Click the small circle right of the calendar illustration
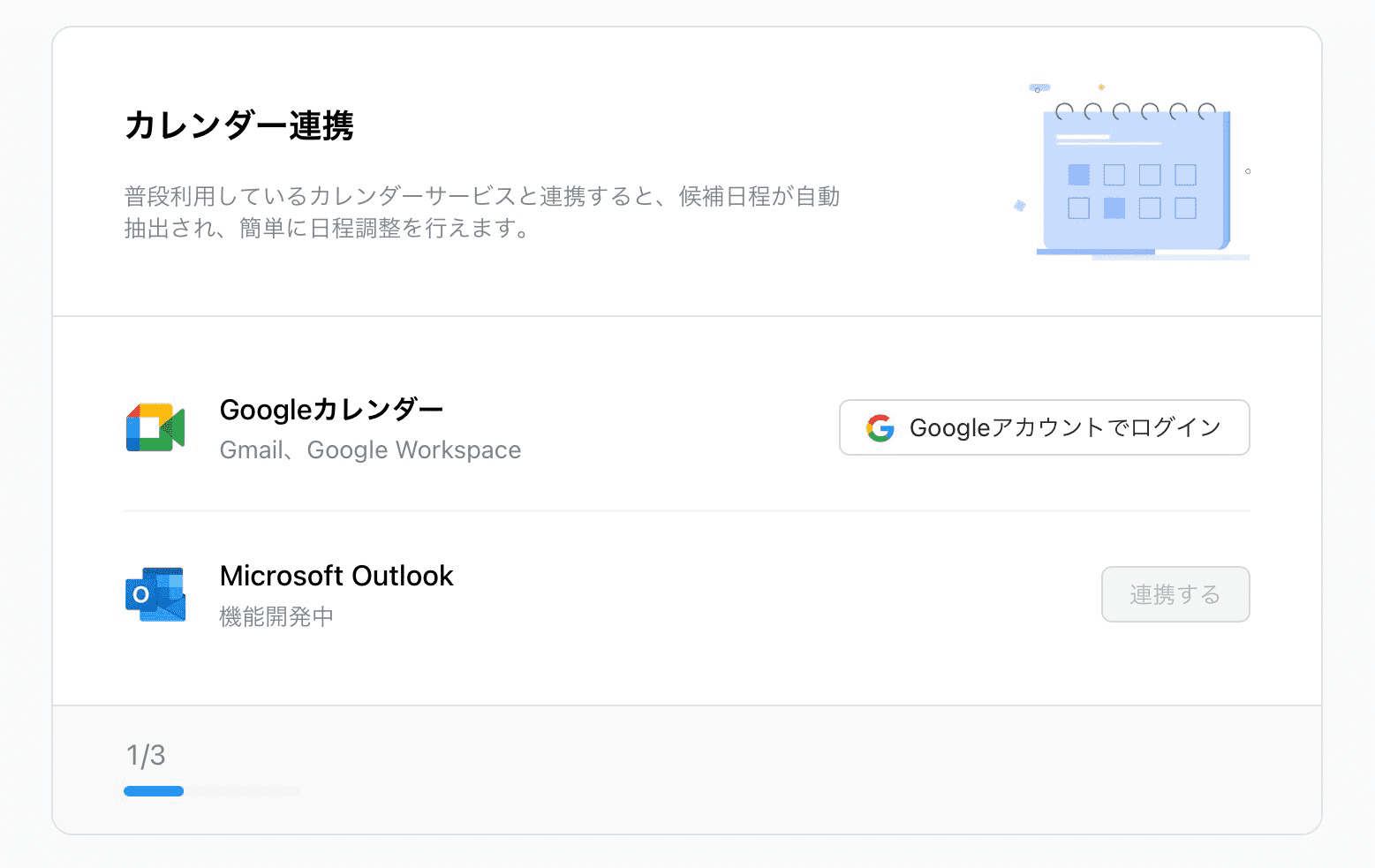The height and width of the screenshot is (868, 1375). [x=1247, y=171]
